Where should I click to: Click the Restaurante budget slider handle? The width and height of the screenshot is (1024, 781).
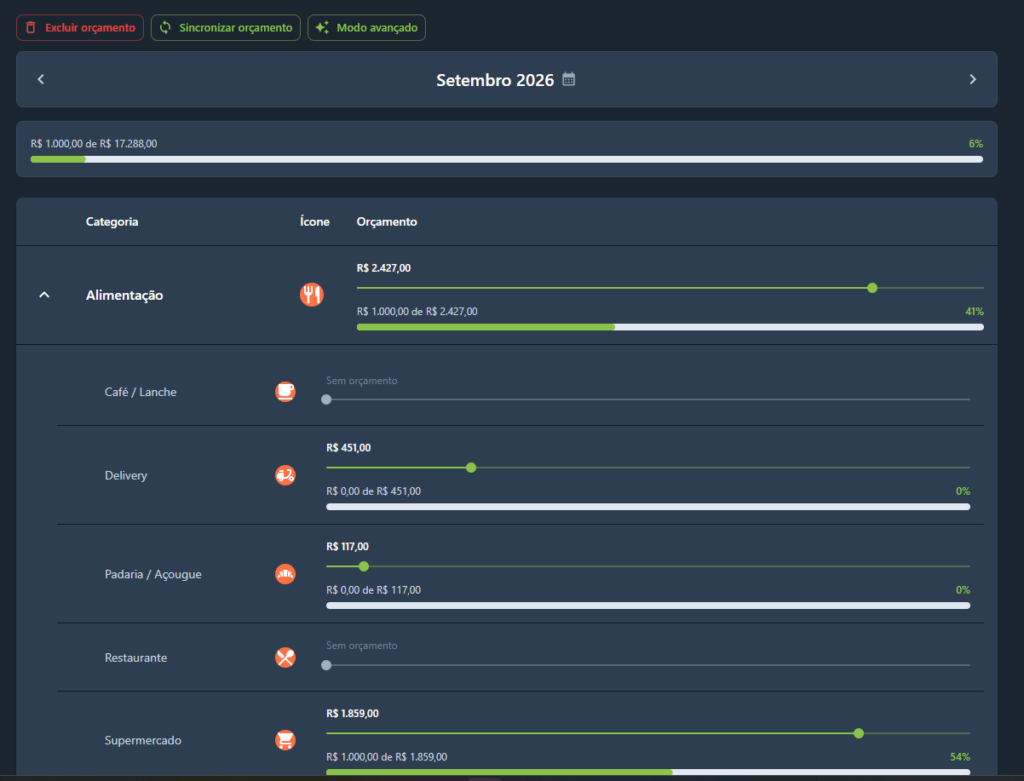pyautogui.click(x=327, y=665)
